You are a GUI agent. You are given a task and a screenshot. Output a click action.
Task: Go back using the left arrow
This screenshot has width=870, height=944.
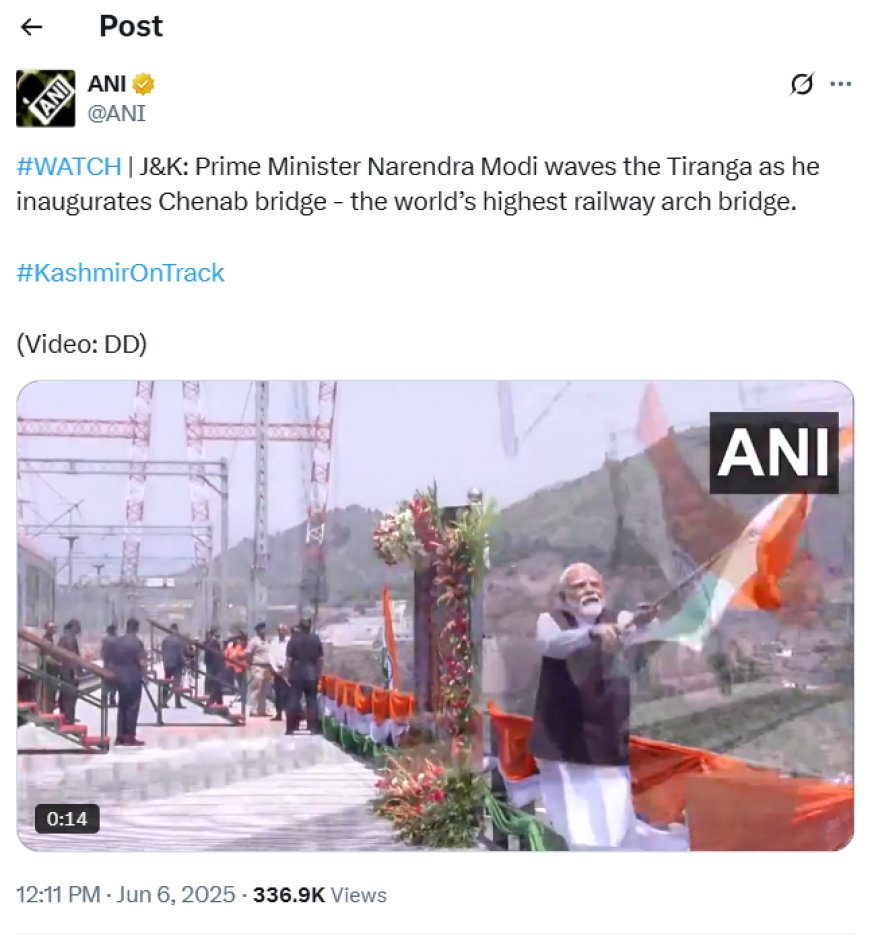[31, 26]
